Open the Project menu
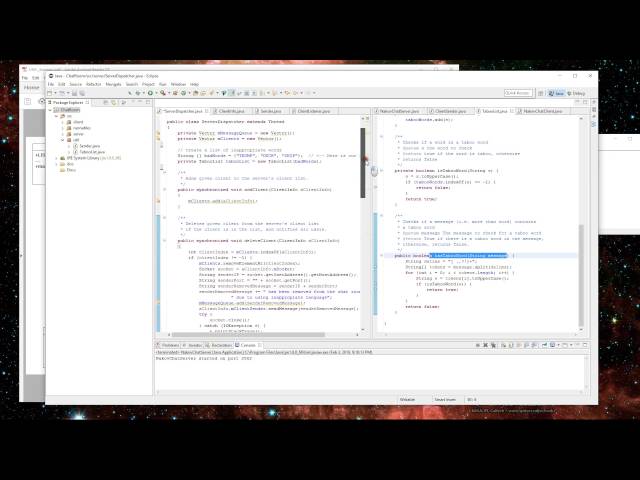The width and height of the screenshot is (640, 480). (148, 84)
